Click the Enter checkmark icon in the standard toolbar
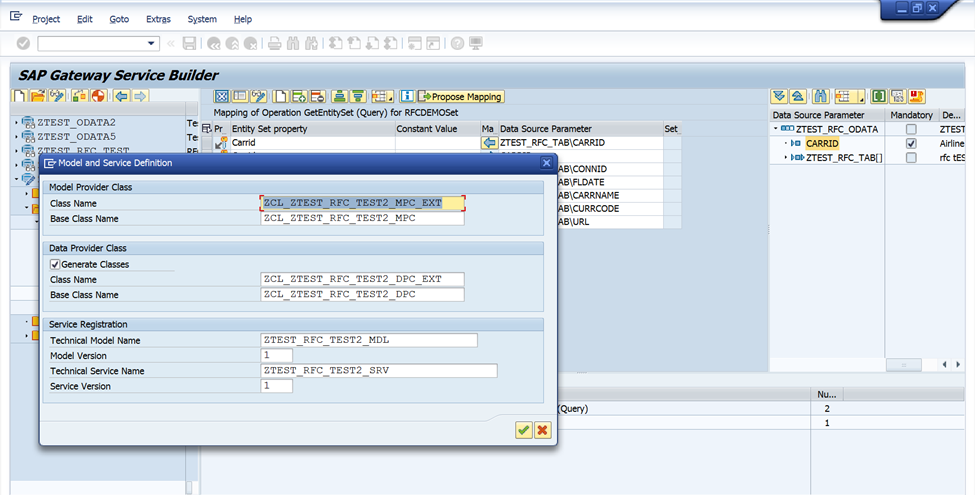Viewport: 975px width, 495px height. (x=23, y=44)
